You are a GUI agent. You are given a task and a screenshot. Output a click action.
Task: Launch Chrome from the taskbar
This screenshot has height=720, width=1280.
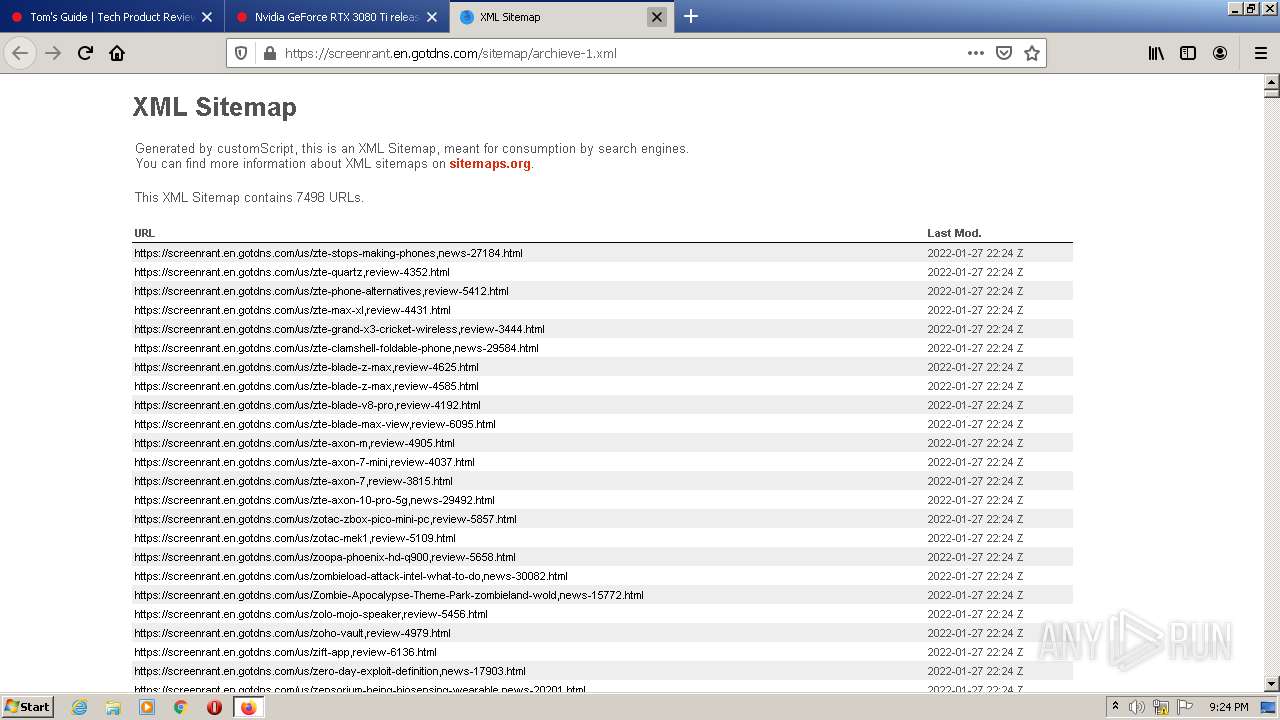pos(181,707)
